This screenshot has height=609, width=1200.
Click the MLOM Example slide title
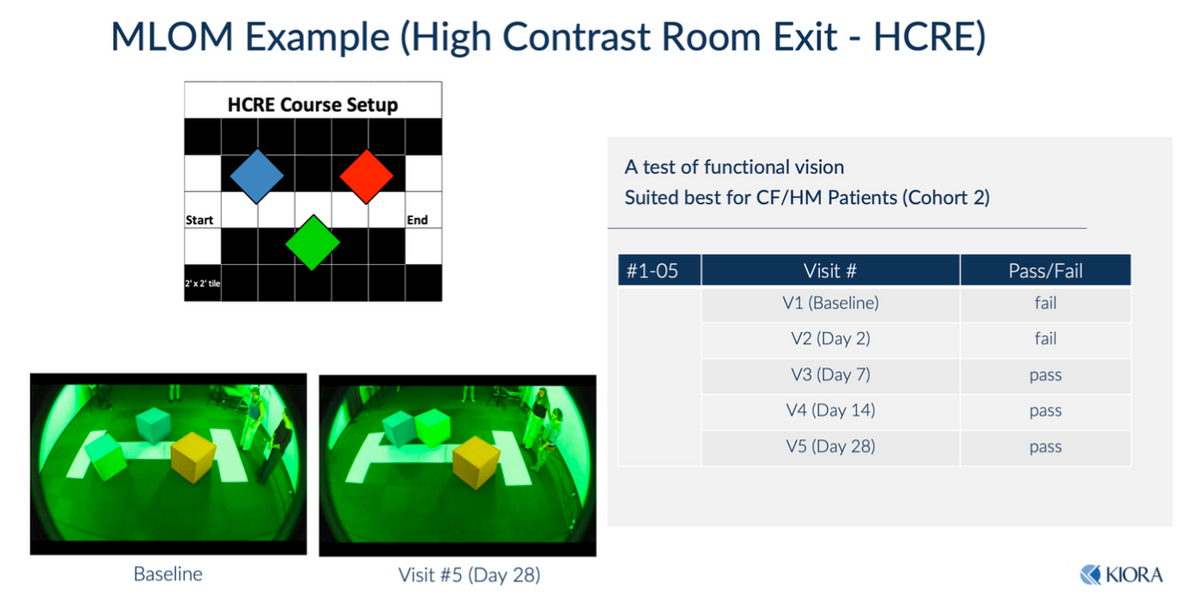point(548,37)
